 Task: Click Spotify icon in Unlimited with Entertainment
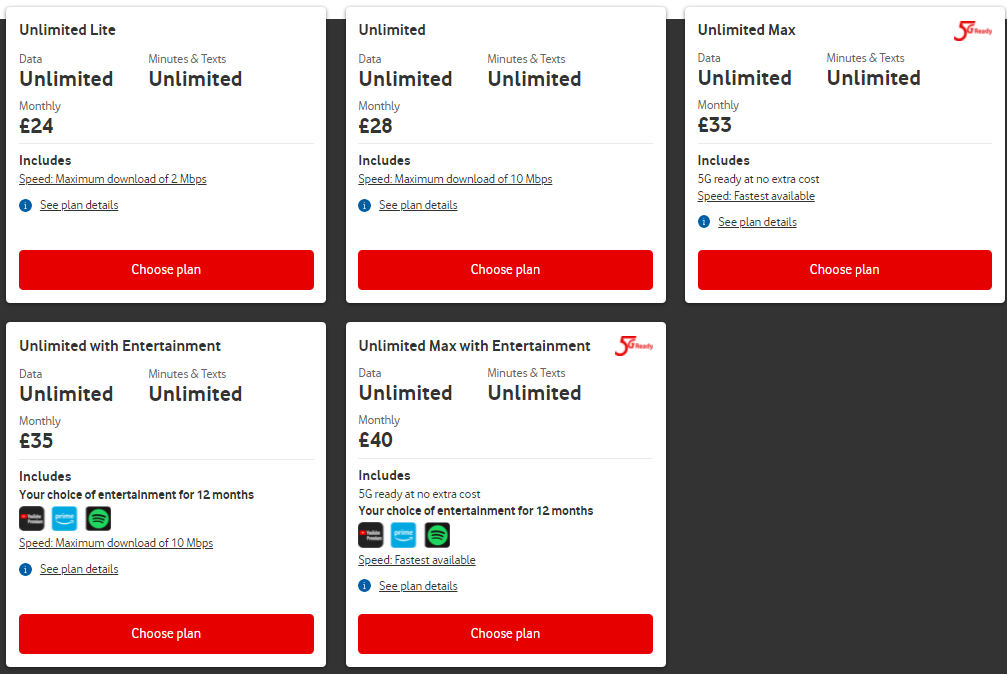point(98,518)
